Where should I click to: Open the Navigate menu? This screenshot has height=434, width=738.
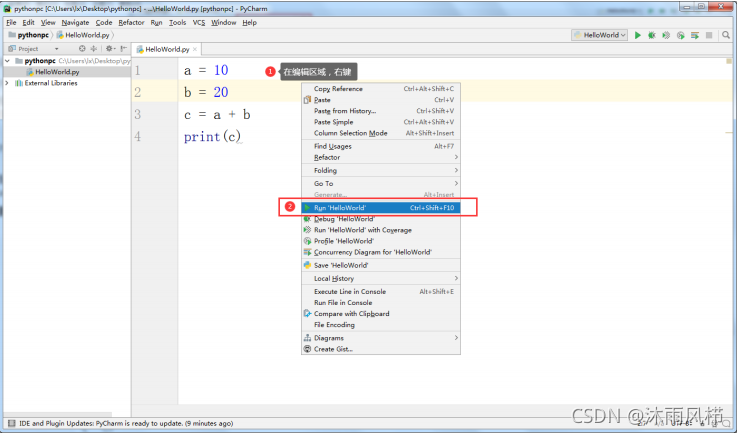pyautogui.click(x=75, y=23)
